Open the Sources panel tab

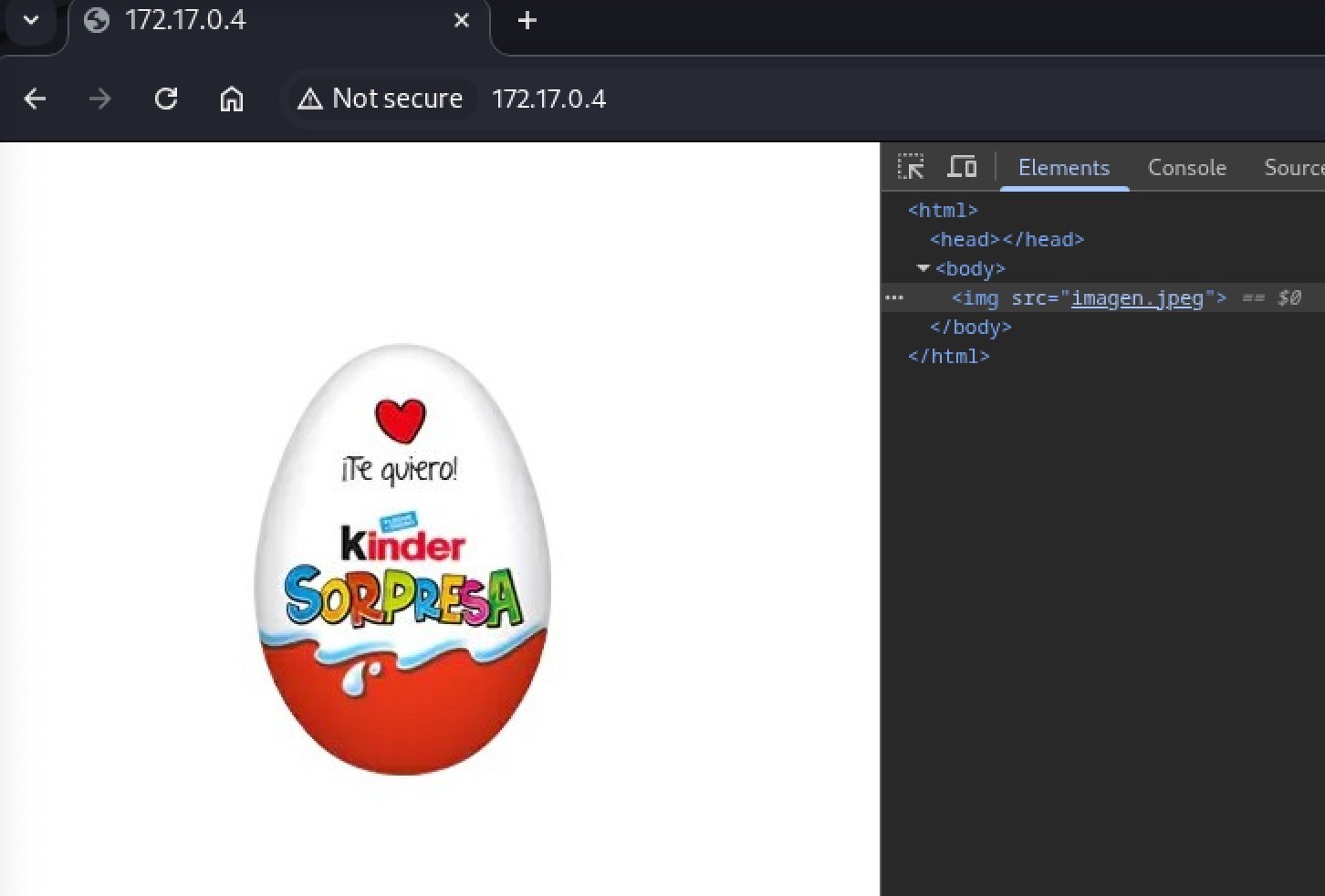(x=1293, y=168)
